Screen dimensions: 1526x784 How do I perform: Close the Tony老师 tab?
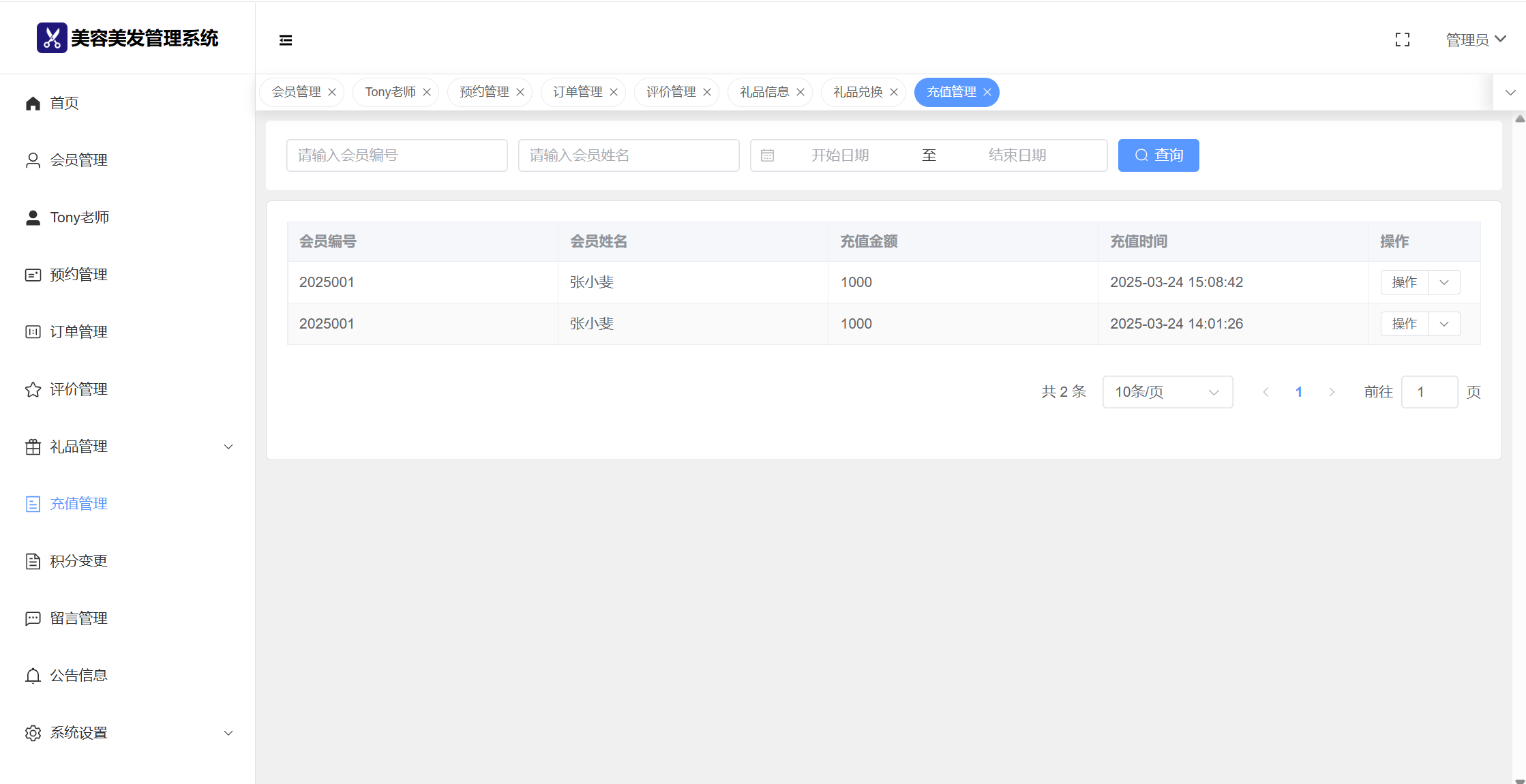pyautogui.click(x=427, y=92)
